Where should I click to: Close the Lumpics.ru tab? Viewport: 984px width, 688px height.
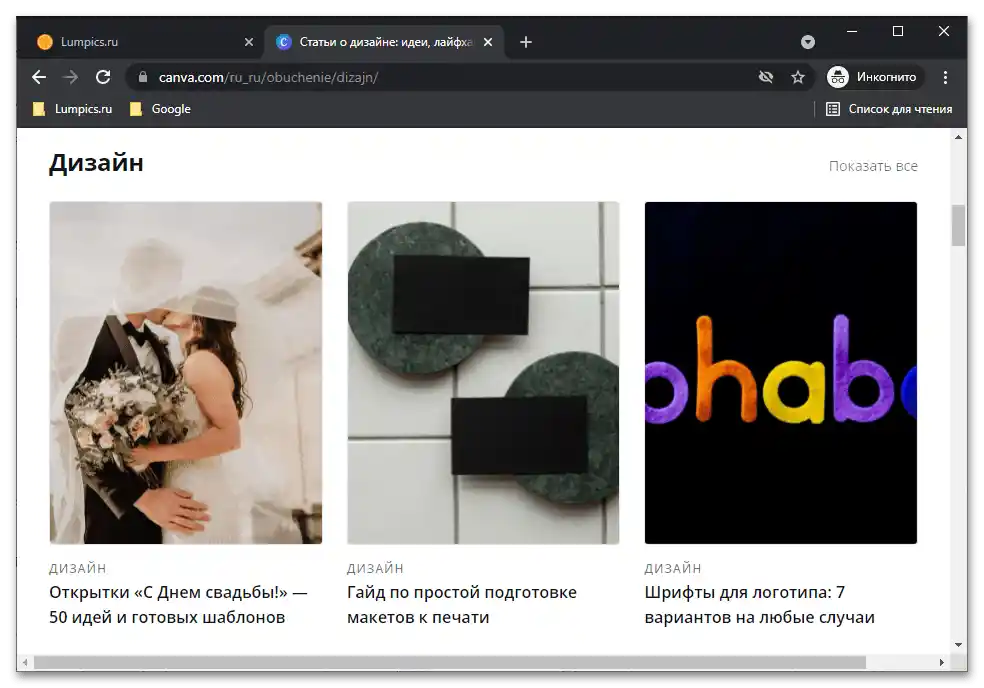pos(249,42)
